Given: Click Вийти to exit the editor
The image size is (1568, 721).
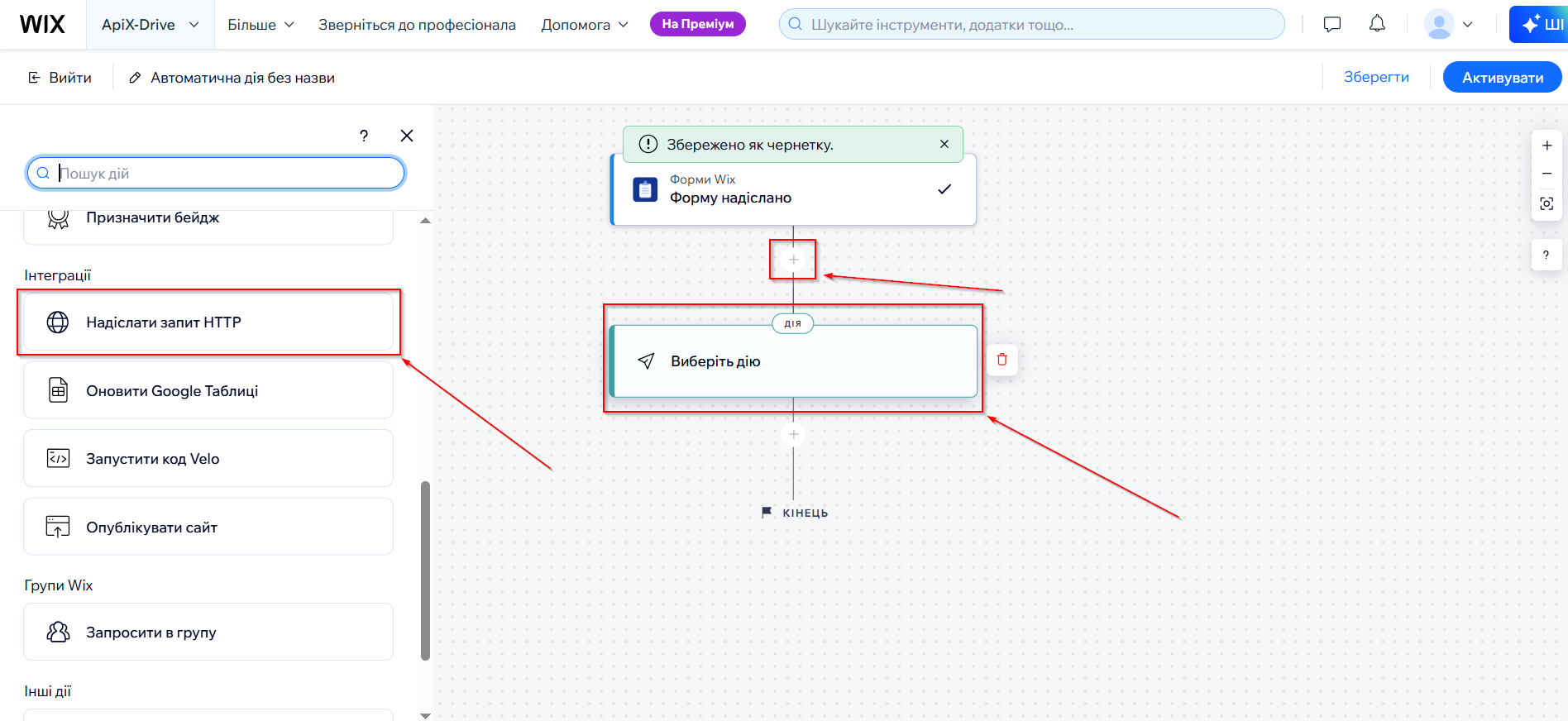Looking at the screenshot, I should click(x=60, y=78).
